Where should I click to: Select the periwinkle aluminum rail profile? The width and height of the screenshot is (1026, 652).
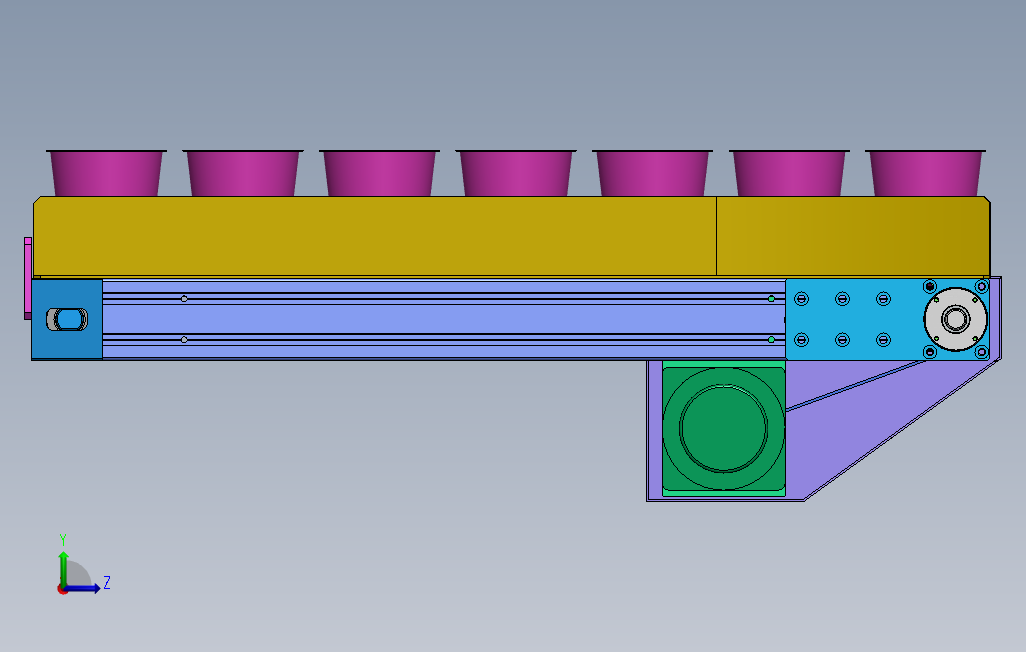[x=444, y=319]
